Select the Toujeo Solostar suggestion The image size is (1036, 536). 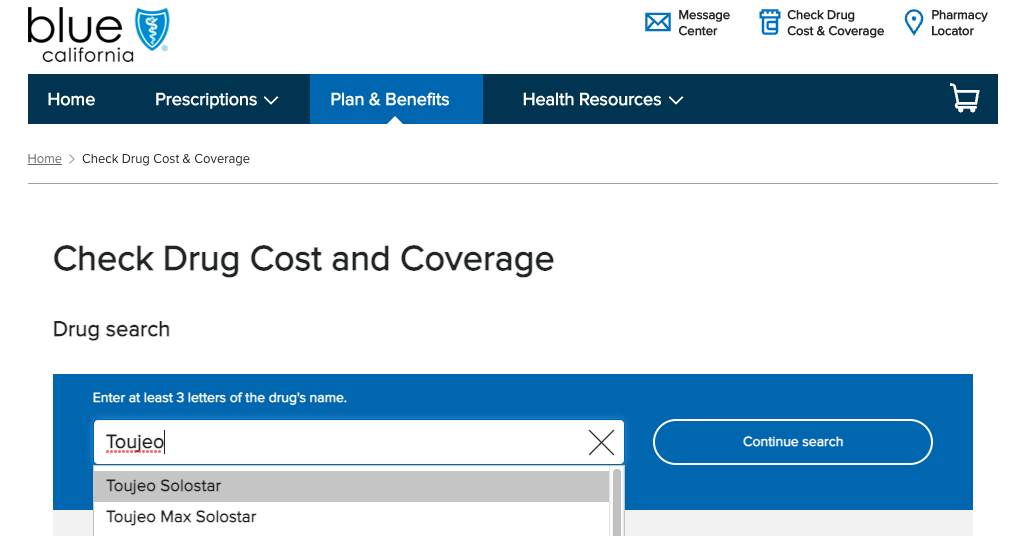coord(351,486)
